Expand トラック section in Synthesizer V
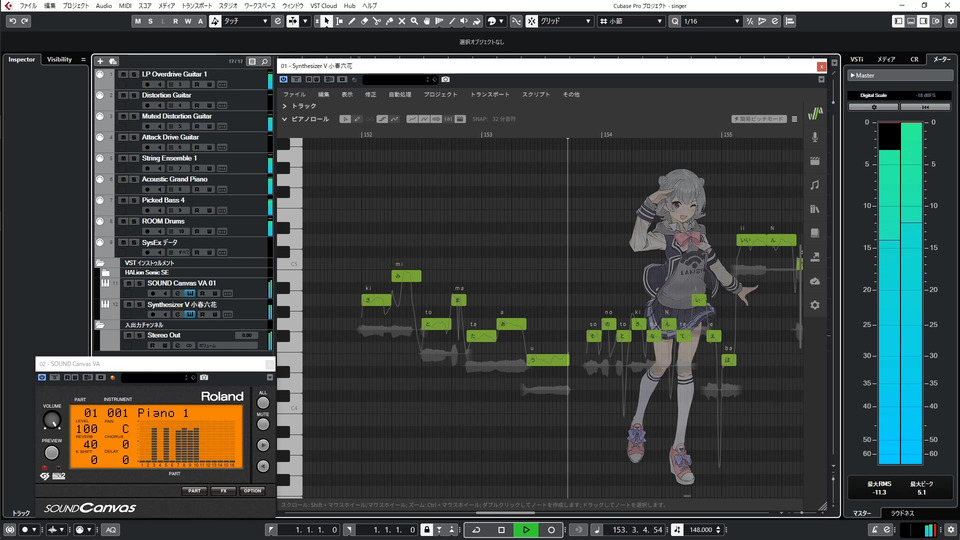 coord(285,106)
